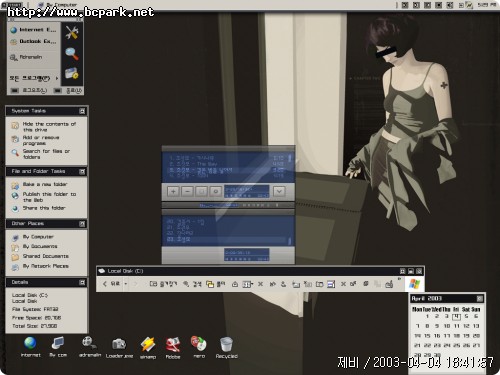Expand 모든 프로그램 (All Programs) submenu
The height and width of the screenshot is (375, 500).
(x=33, y=78)
